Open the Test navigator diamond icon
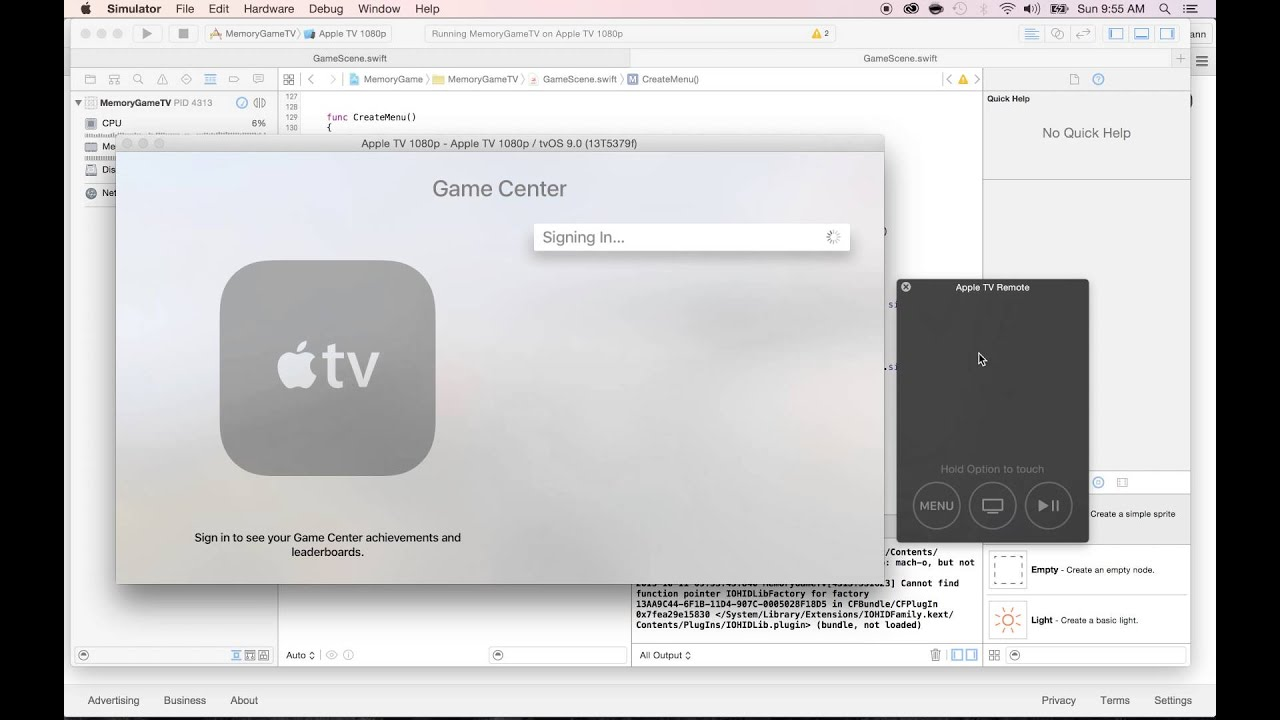Image resolution: width=1280 pixels, height=720 pixels. pyautogui.click(x=186, y=79)
